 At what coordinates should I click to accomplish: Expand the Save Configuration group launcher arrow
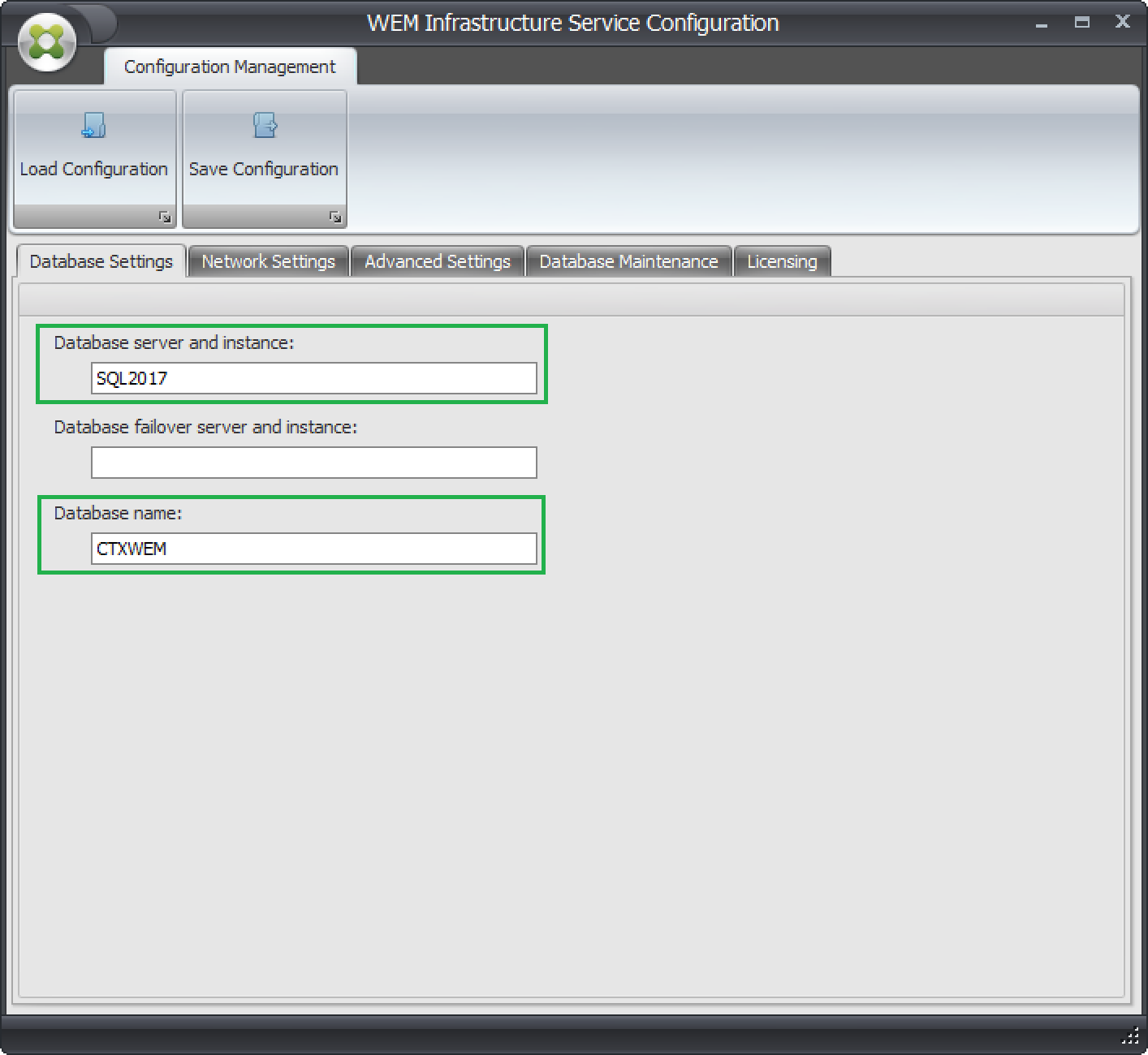(335, 217)
